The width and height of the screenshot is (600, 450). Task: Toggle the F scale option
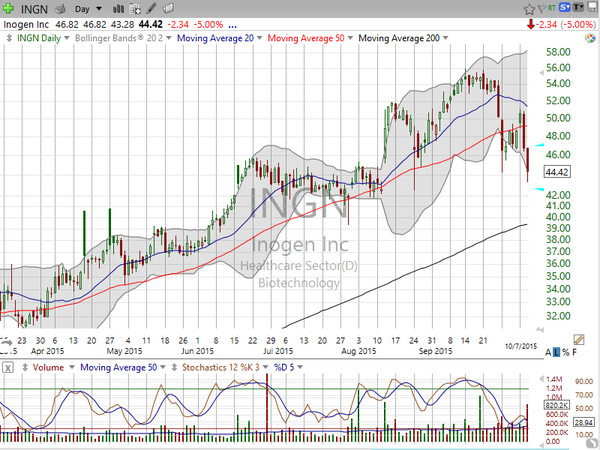pos(574,352)
